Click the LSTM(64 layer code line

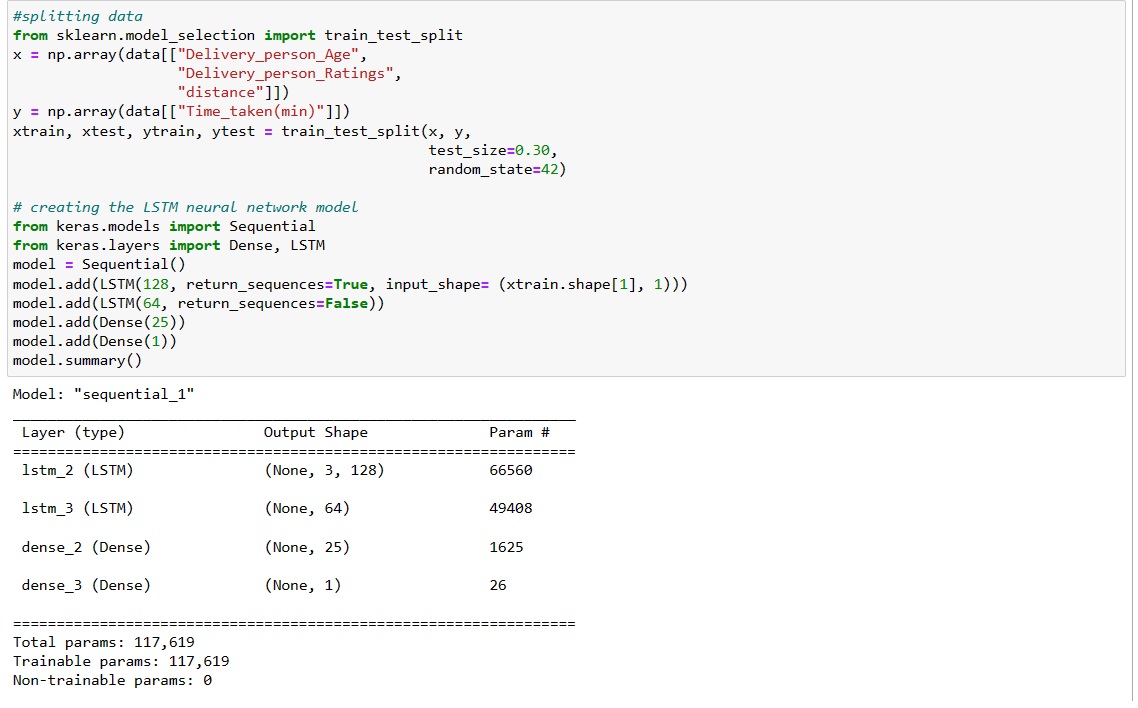point(199,303)
